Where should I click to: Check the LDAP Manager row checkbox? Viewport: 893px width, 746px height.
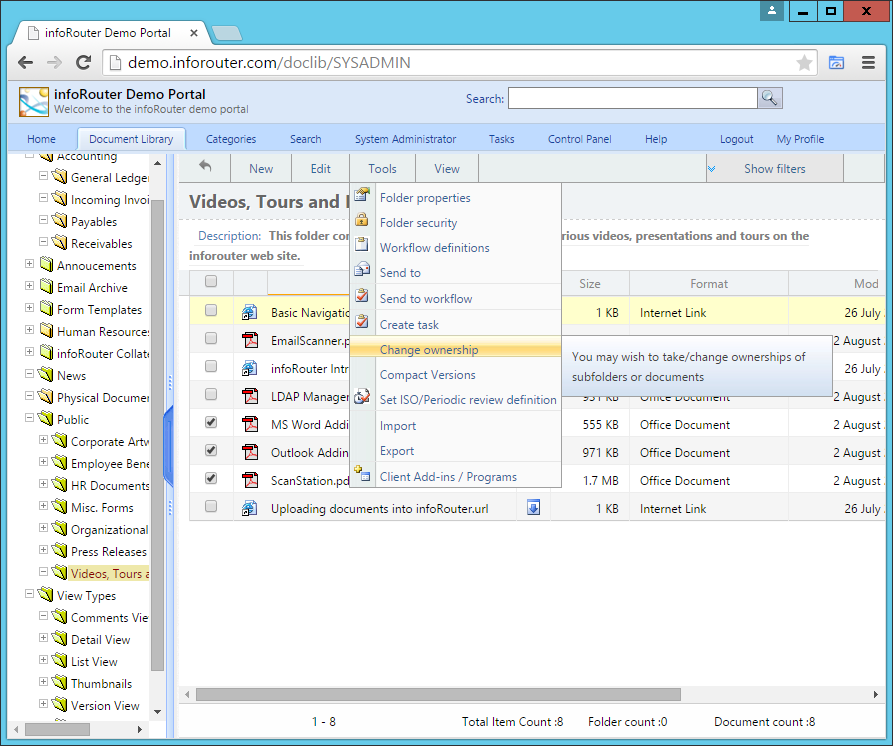pyautogui.click(x=211, y=394)
